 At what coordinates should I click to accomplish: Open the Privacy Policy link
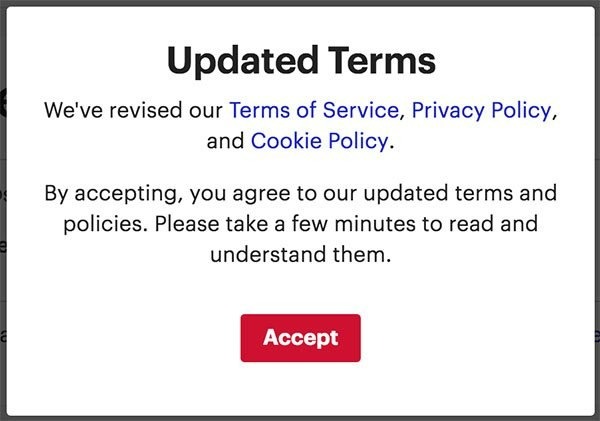pyautogui.click(x=481, y=110)
